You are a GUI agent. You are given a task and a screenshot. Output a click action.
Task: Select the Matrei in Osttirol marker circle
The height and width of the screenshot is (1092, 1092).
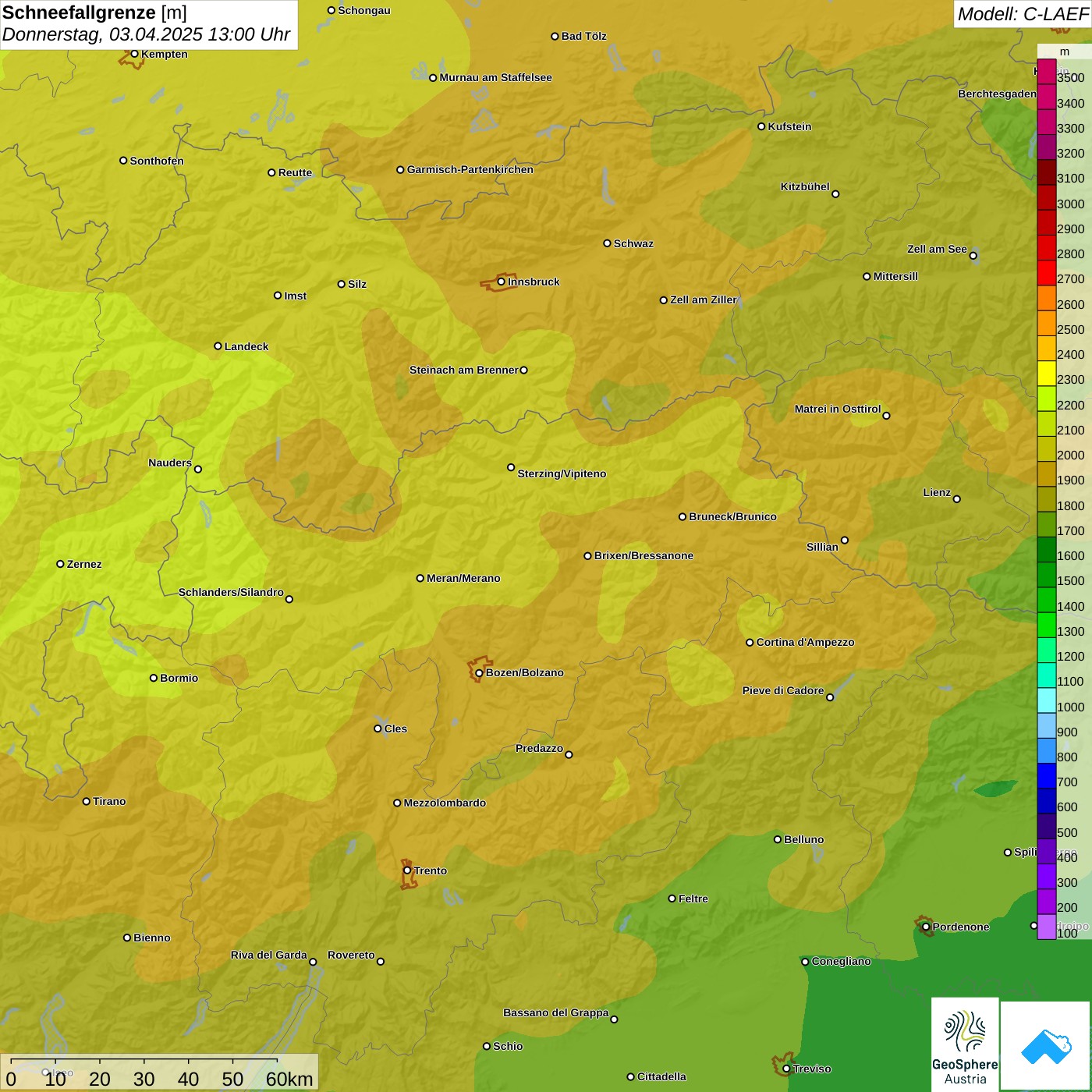pos(886,416)
